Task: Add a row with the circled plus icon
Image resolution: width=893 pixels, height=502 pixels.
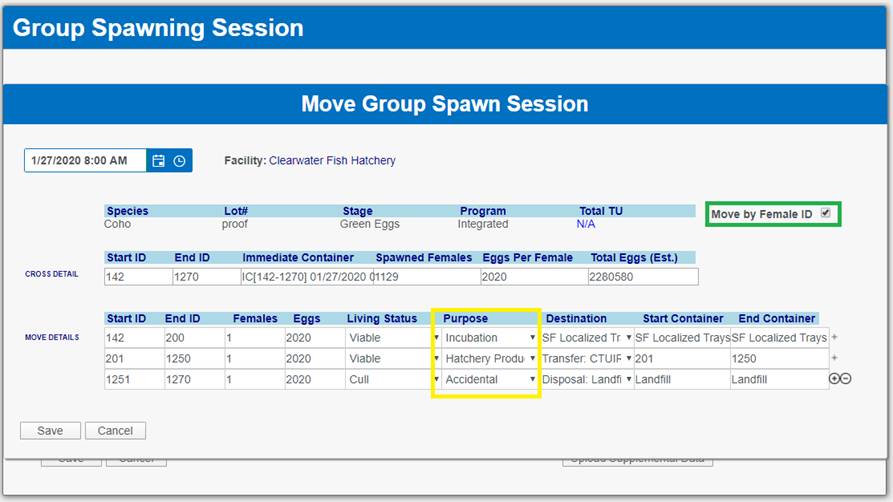Action: pyautogui.click(x=834, y=379)
